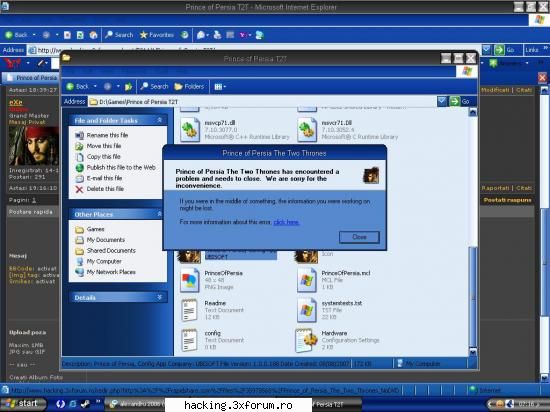Screen dimensions: 550x412
Task: Collapse the Other Places panel
Action: click(160, 214)
